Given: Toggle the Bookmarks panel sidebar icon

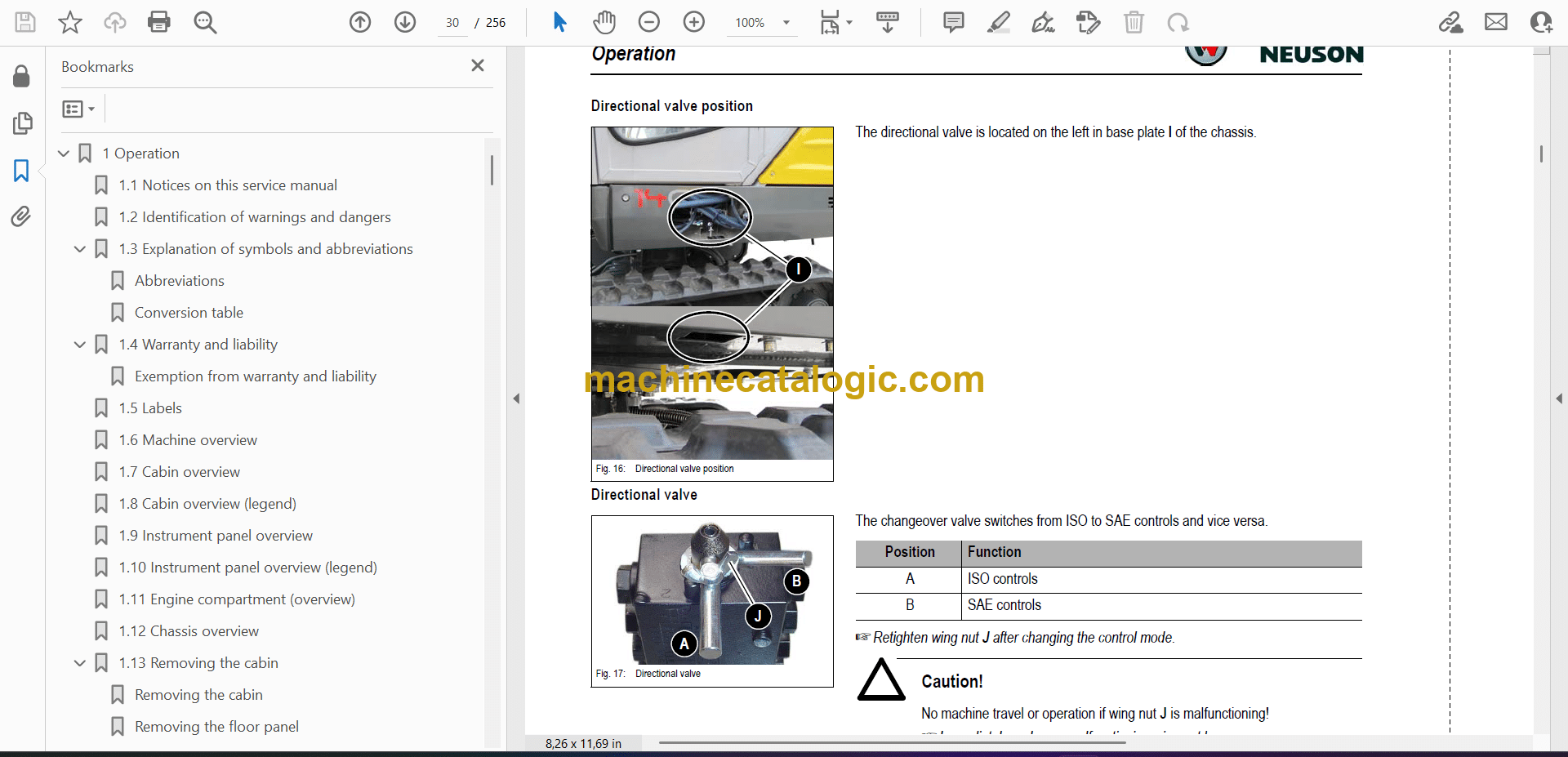Looking at the screenshot, I should point(21,171).
